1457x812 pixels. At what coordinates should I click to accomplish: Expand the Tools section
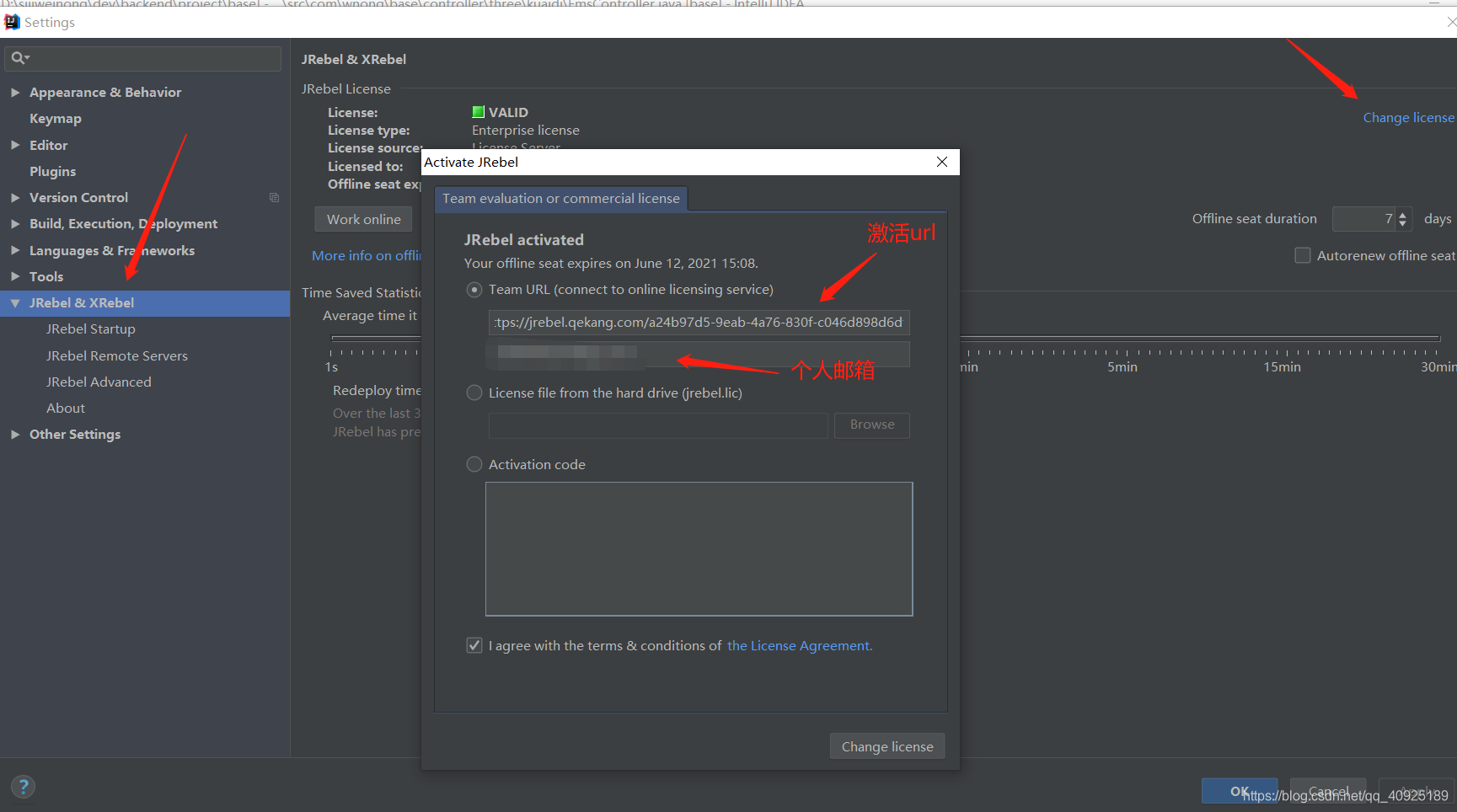coord(15,276)
